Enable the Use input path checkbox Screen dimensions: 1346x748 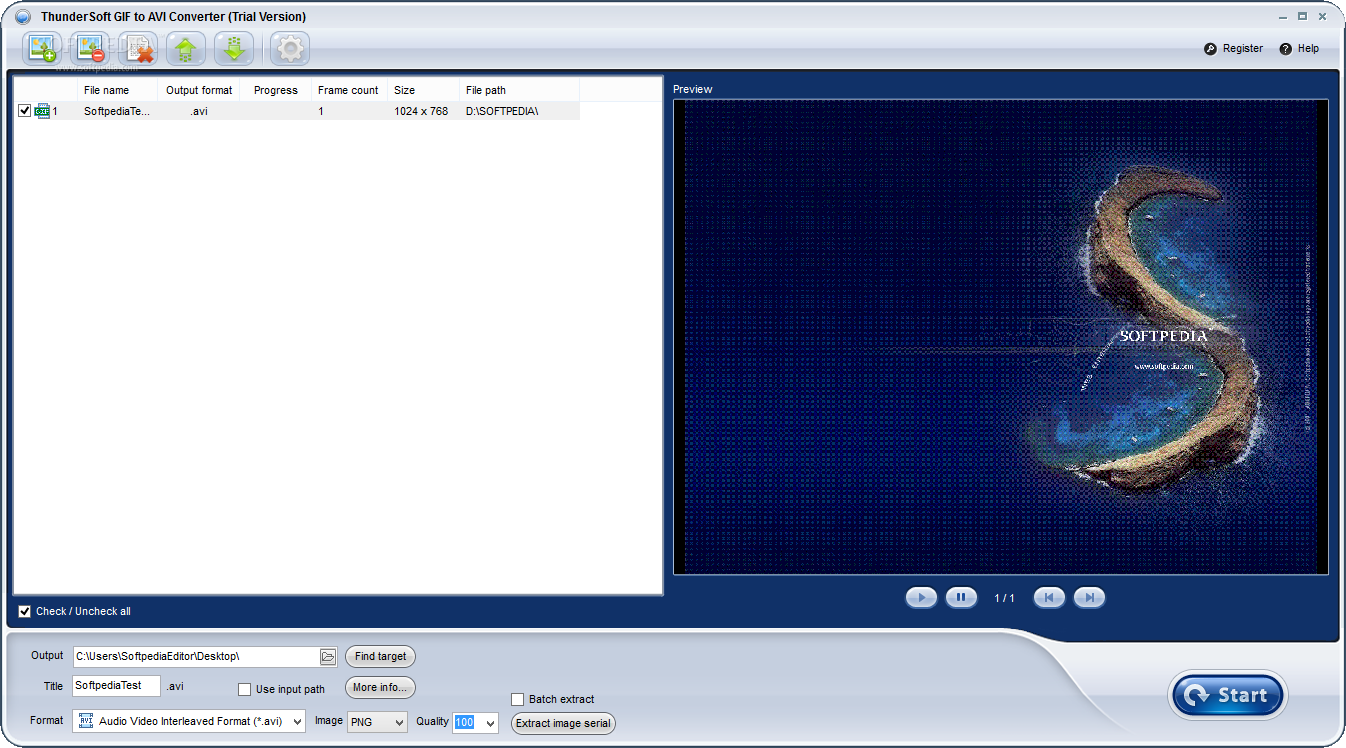point(244,689)
